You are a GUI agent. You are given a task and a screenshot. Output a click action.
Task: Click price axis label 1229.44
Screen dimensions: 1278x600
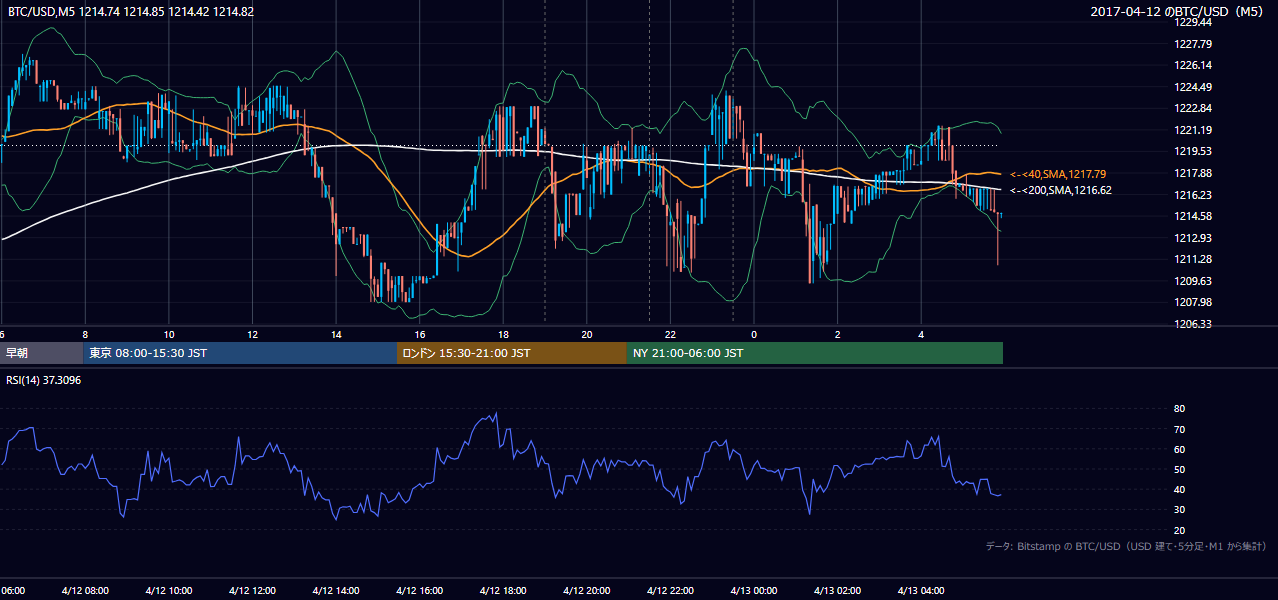point(1194,22)
